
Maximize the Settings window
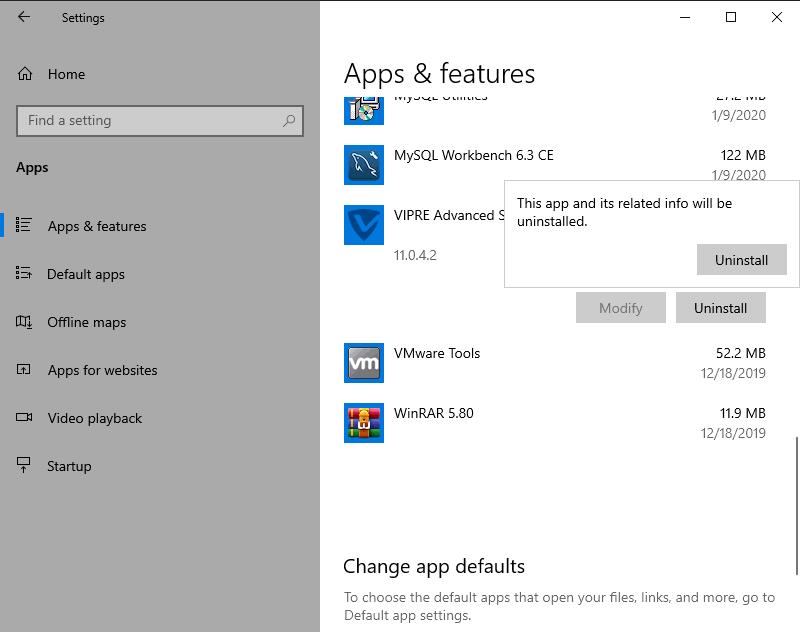pyautogui.click(x=731, y=17)
